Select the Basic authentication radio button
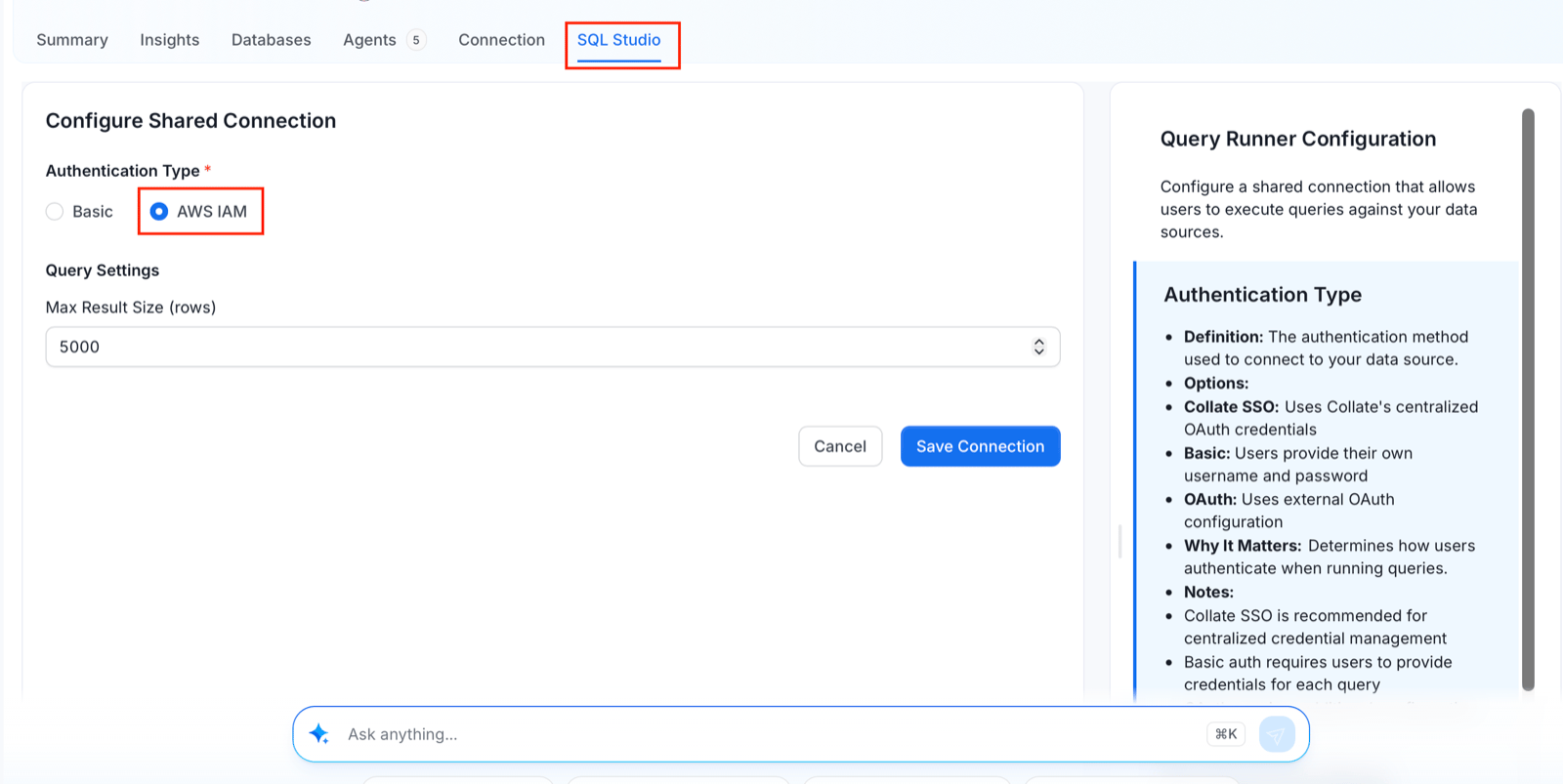Screen dimensions: 1563x784 pyautogui.click(x=55, y=212)
